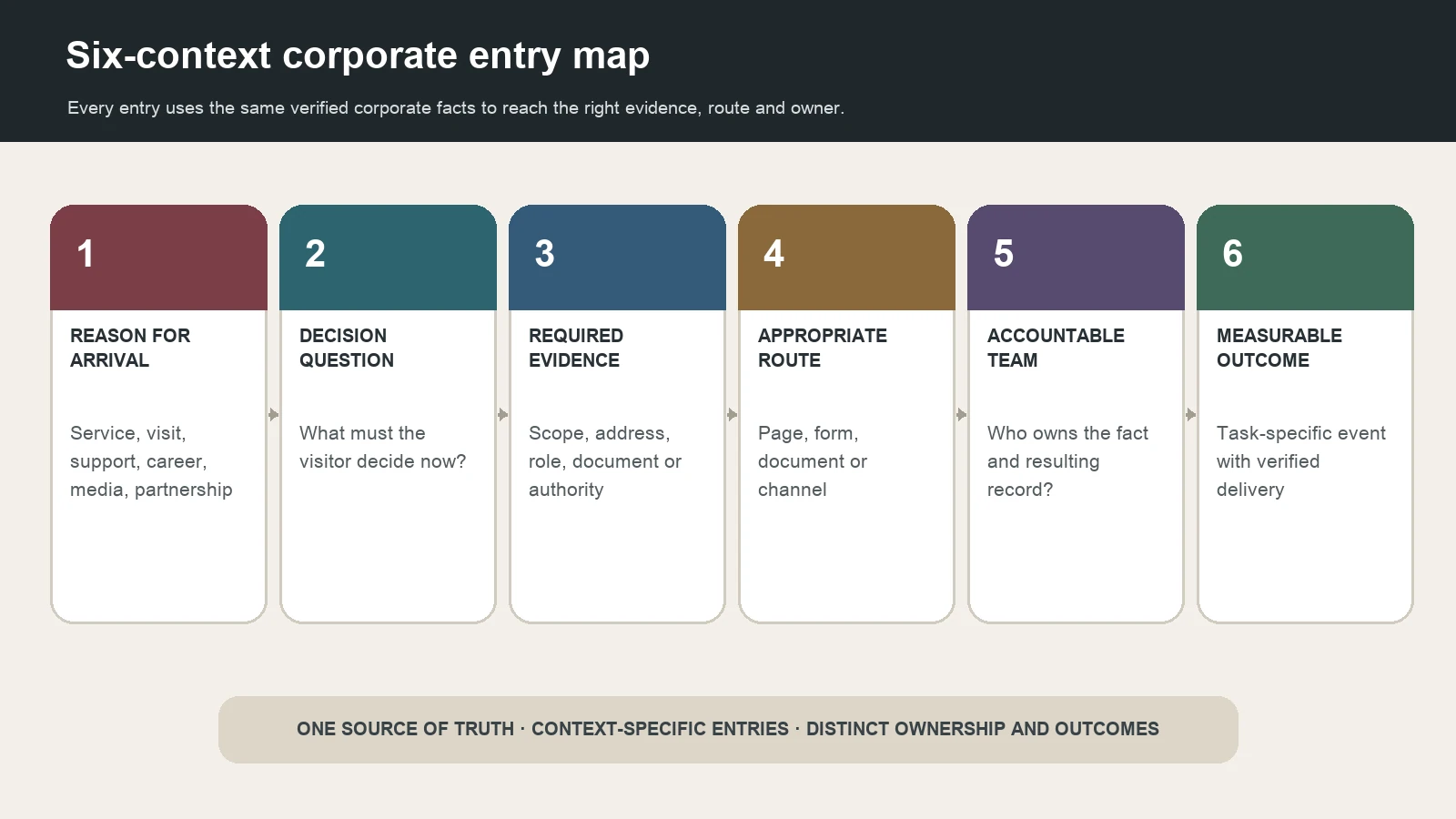Screen dimensions: 1456x819
Task: Click the number 1 card header
Action: [158, 258]
